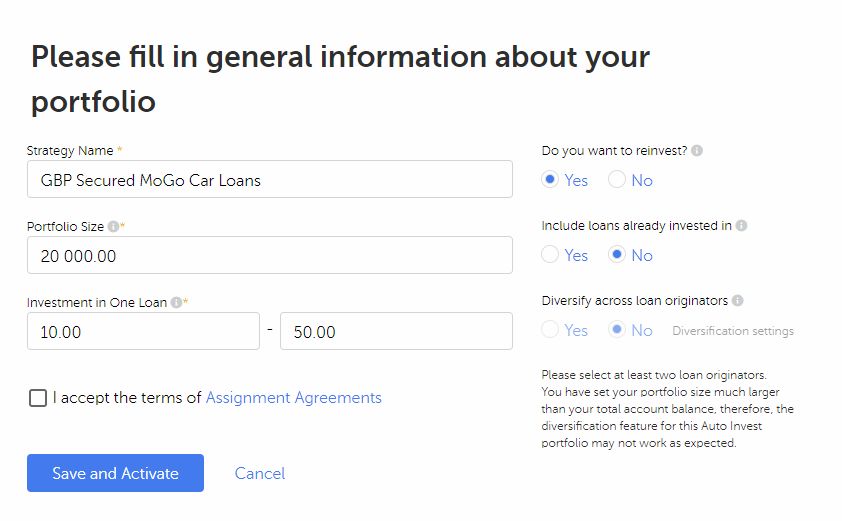Select the maximum investment field showing 50.00
The height and width of the screenshot is (521, 842).
396,331
